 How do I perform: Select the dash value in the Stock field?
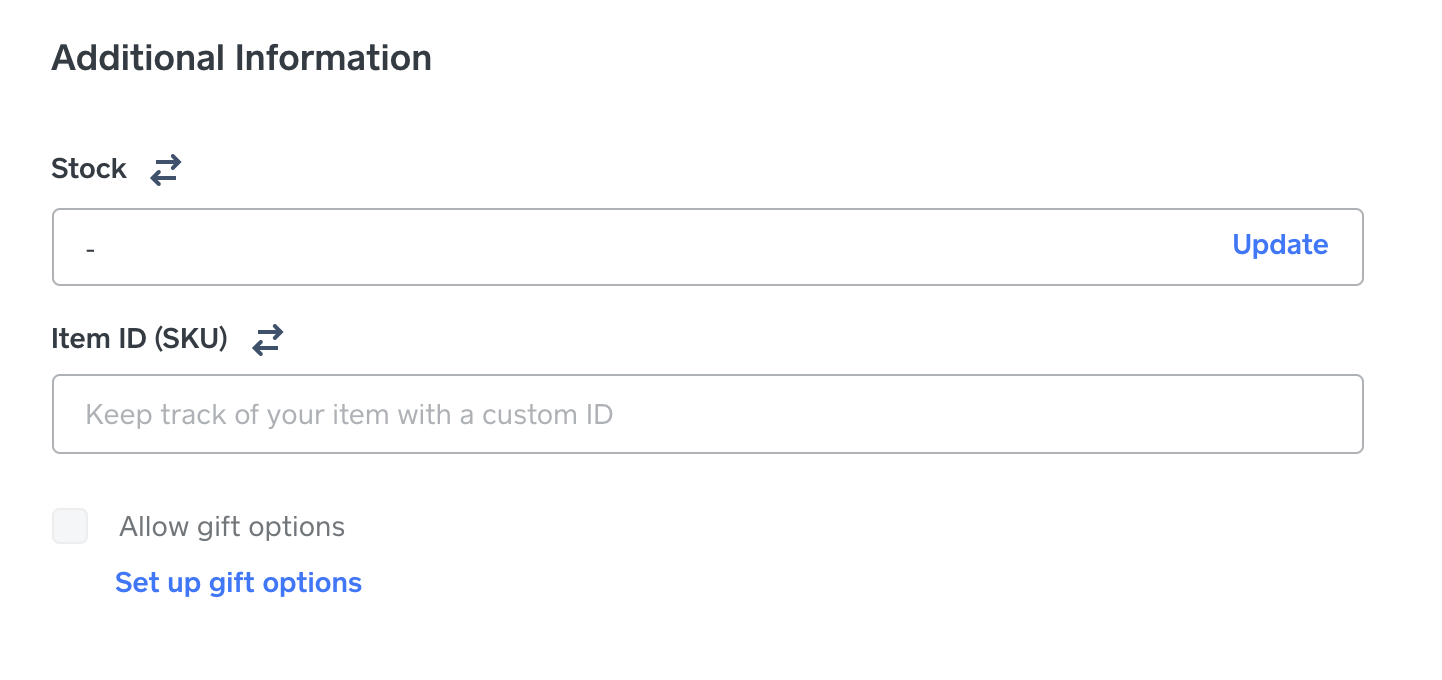[x=90, y=247]
